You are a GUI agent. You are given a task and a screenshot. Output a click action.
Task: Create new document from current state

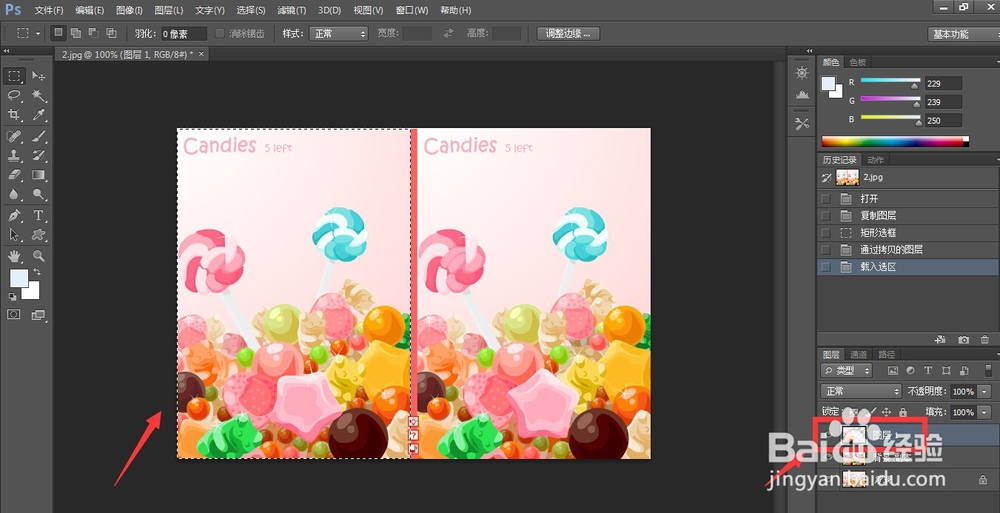pos(940,340)
